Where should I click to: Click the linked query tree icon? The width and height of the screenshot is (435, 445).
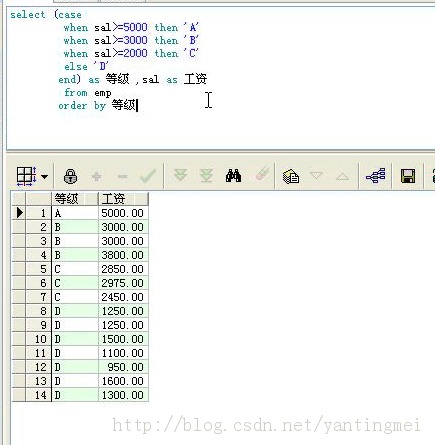click(x=376, y=176)
